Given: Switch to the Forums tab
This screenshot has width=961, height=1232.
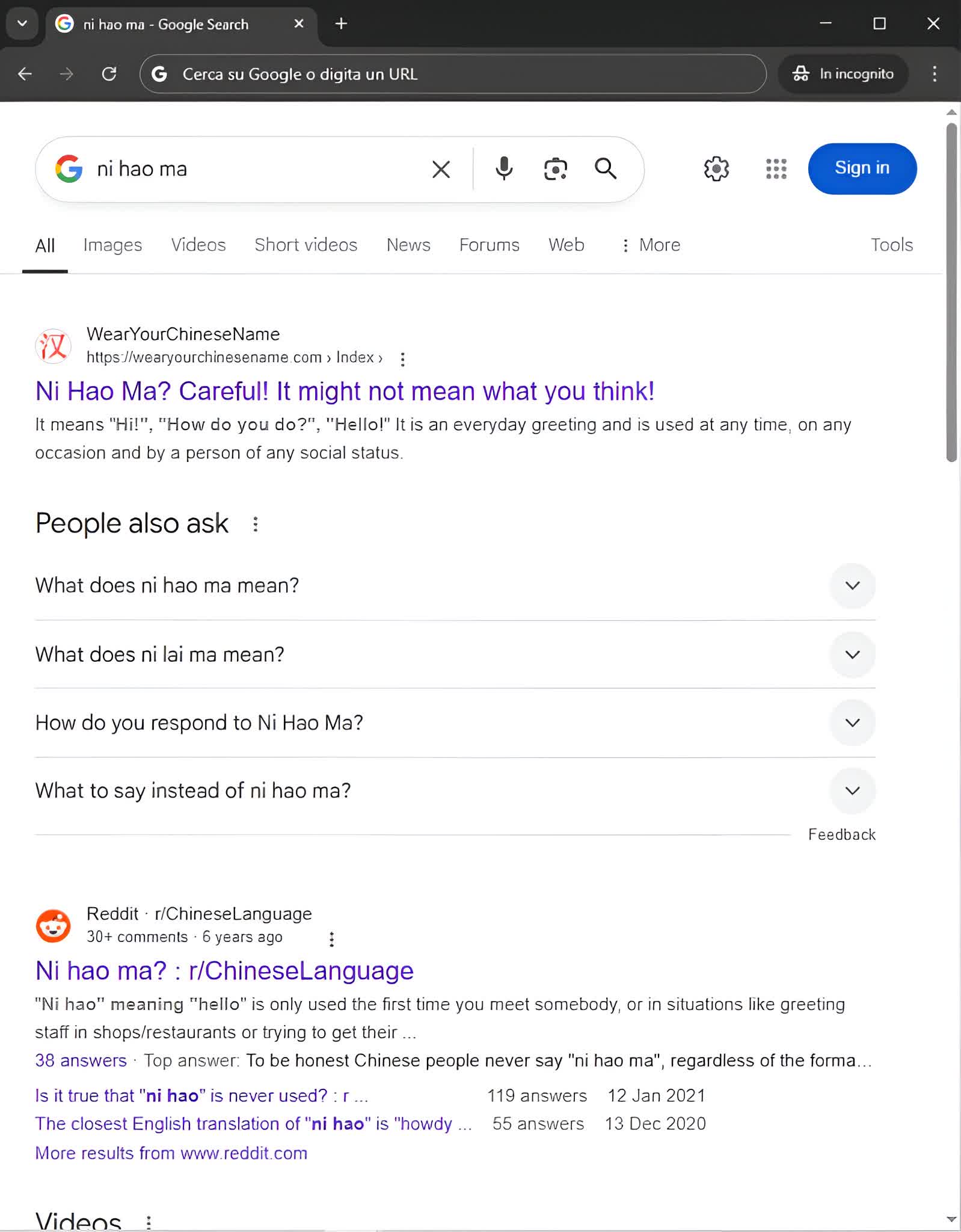Looking at the screenshot, I should (489, 245).
